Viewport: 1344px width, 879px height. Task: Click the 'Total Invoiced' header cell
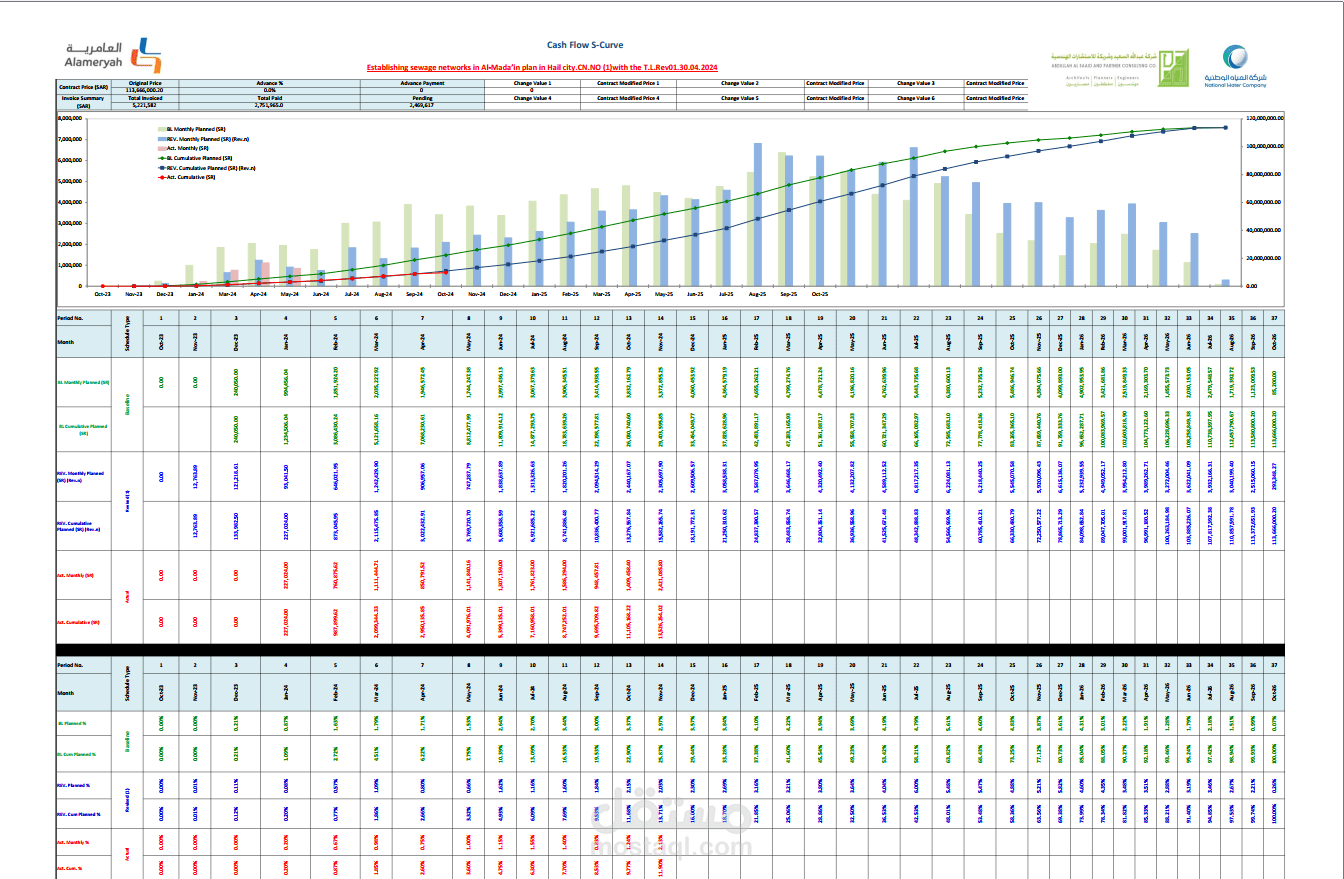146,98
